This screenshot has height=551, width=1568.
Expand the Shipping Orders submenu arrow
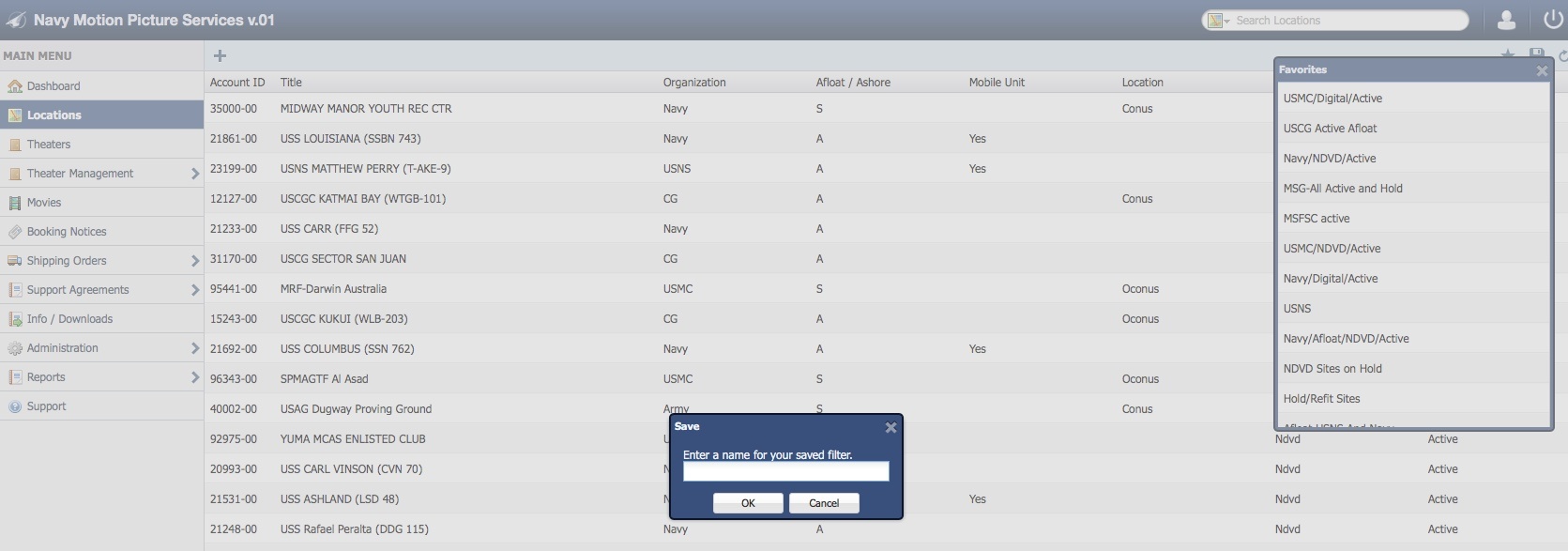click(x=194, y=261)
